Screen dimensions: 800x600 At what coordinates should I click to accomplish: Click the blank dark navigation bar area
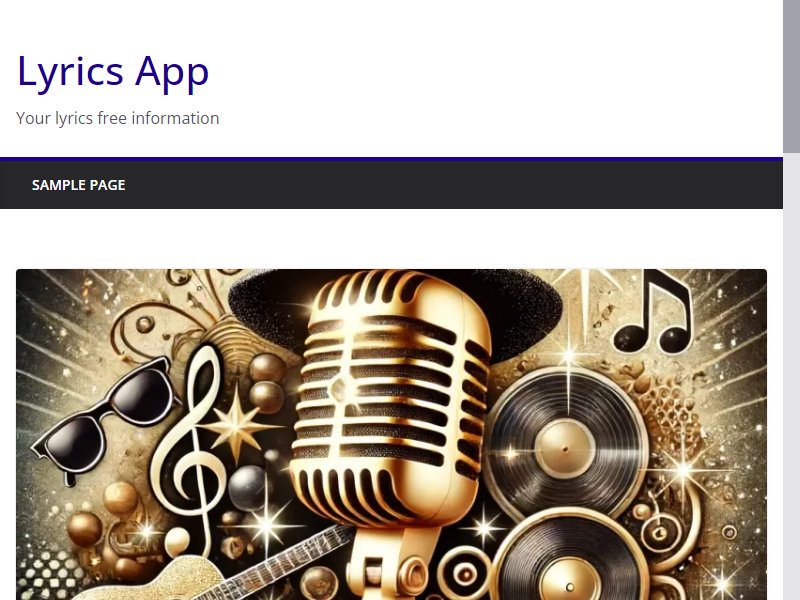(454, 185)
